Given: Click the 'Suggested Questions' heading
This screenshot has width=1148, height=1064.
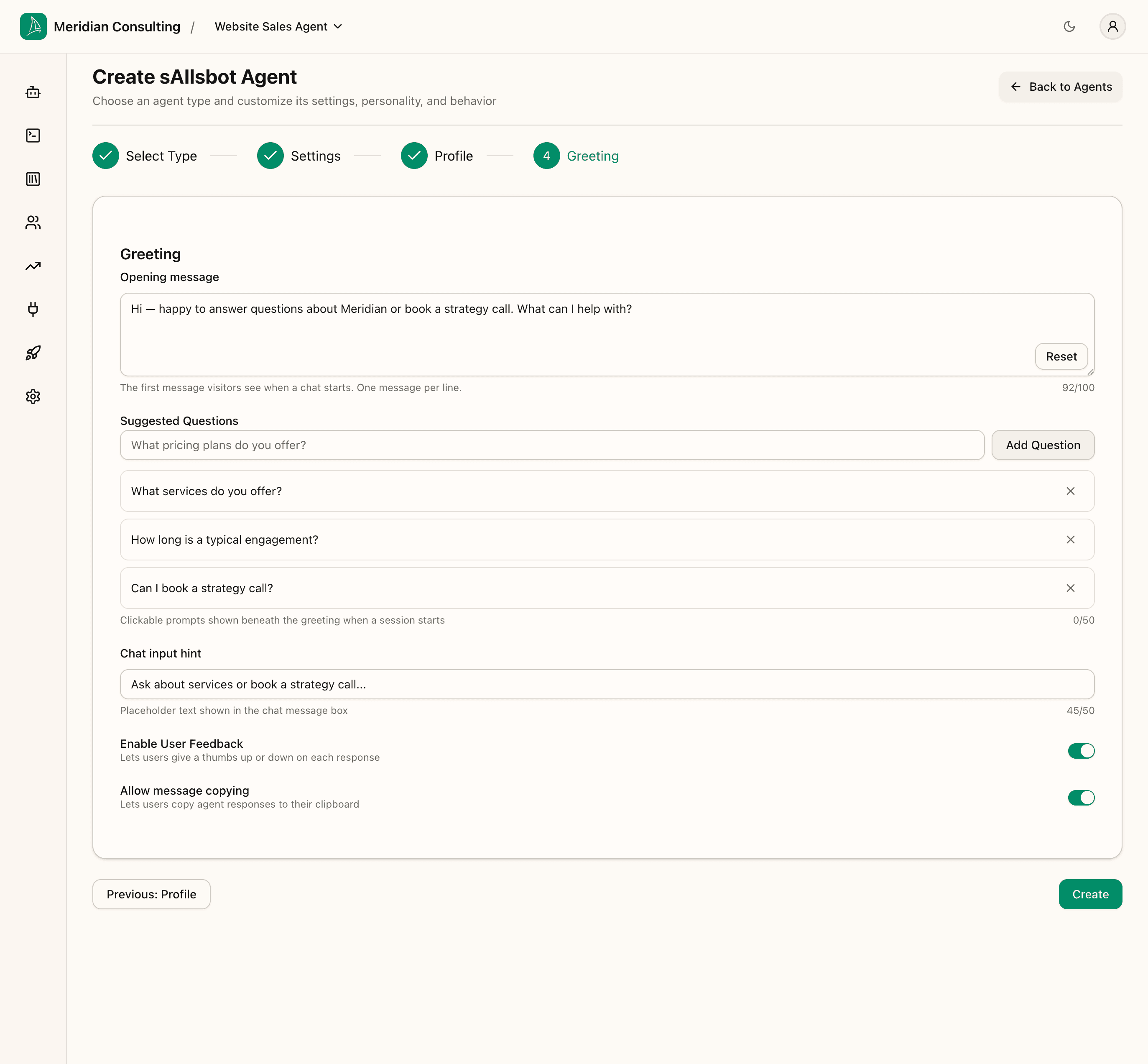Looking at the screenshot, I should (x=179, y=421).
